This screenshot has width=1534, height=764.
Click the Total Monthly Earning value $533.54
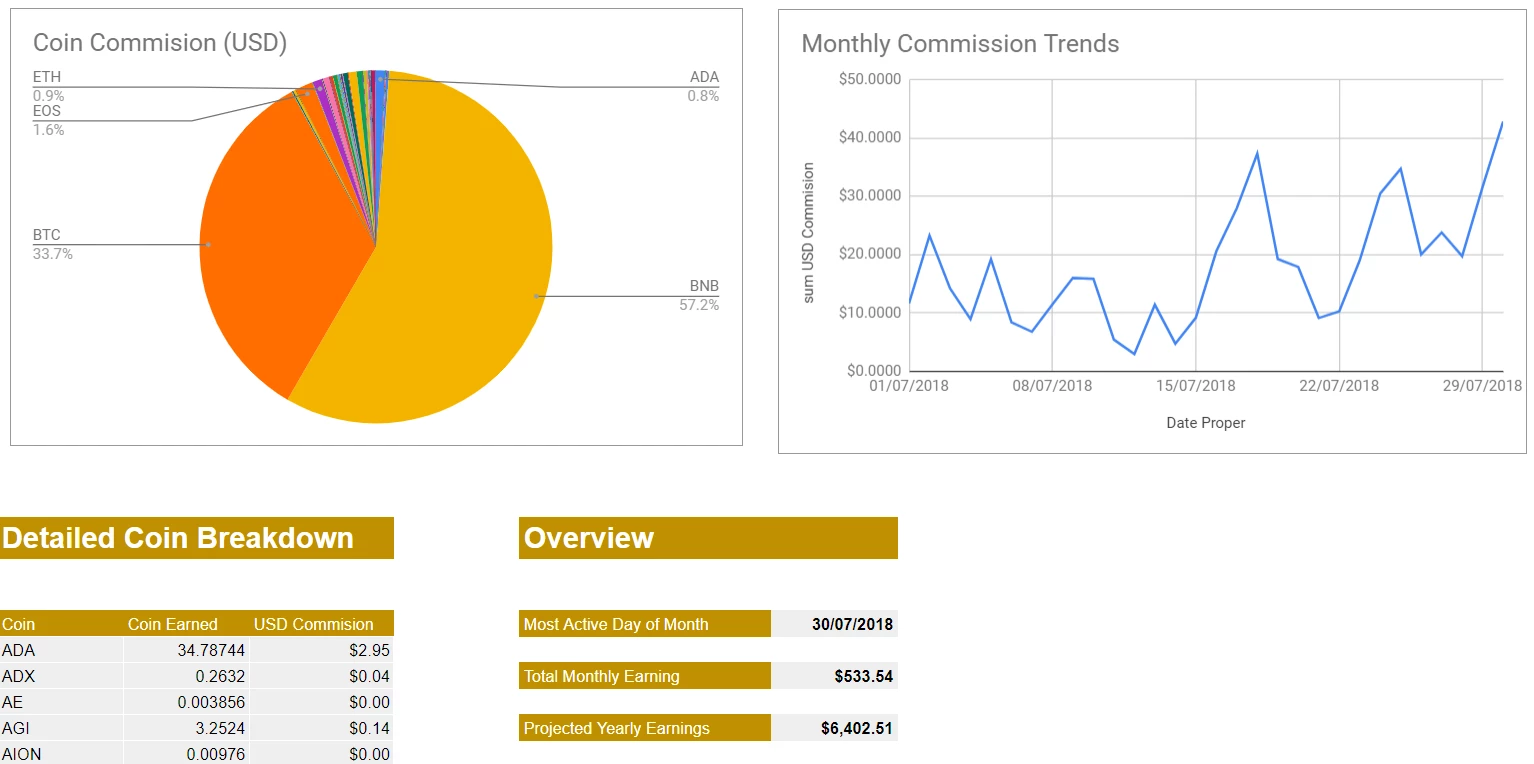[x=862, y=675]
